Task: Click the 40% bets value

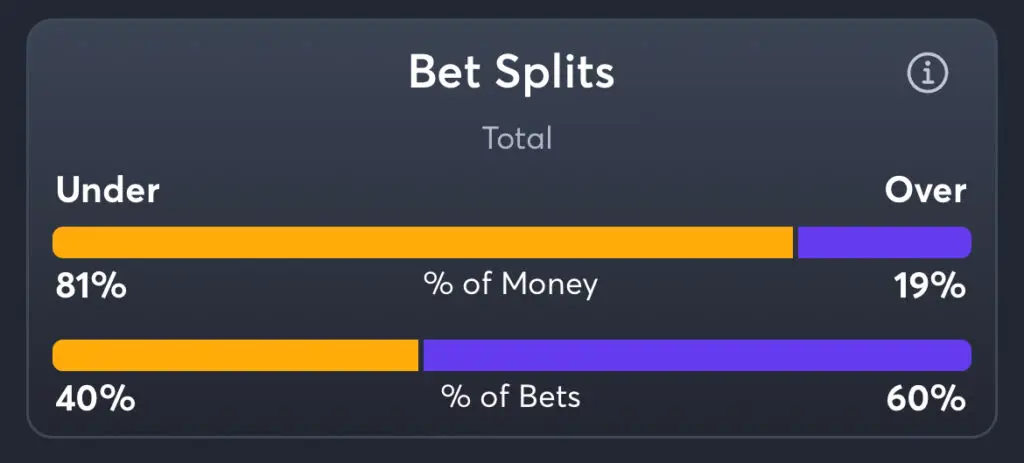Action: 95,399
